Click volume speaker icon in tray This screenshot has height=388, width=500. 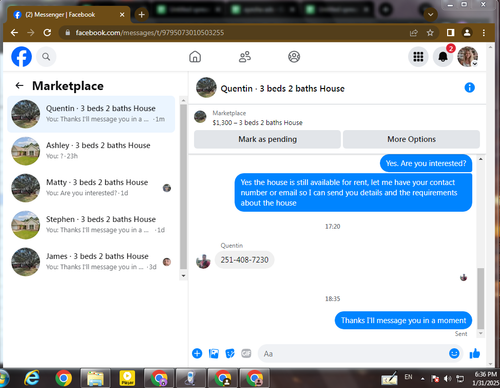tap(447, 379)
